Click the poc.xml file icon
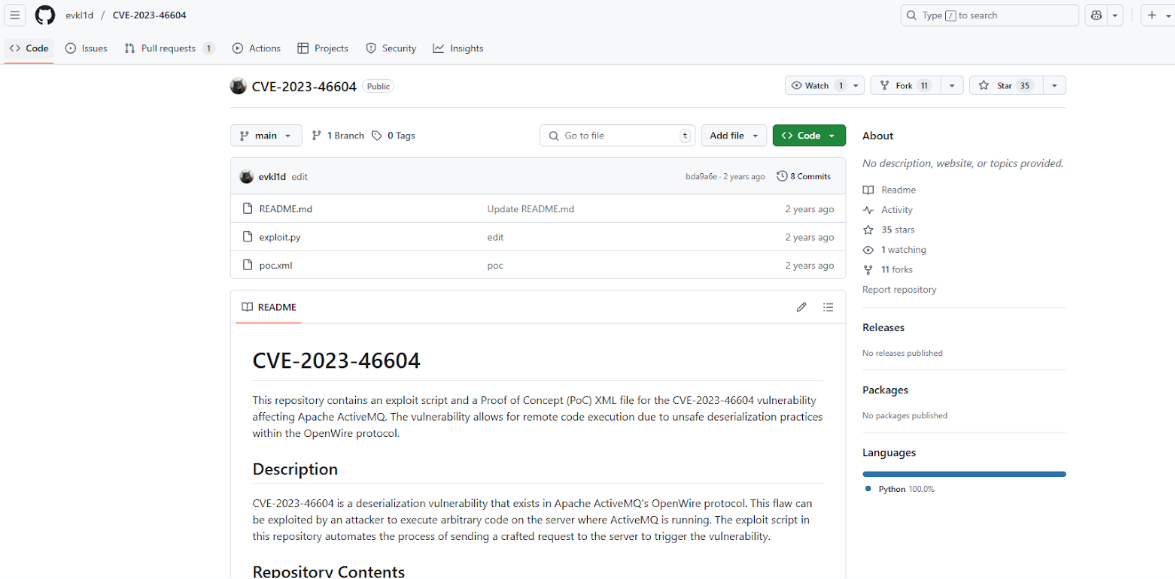 coord(247,265)
